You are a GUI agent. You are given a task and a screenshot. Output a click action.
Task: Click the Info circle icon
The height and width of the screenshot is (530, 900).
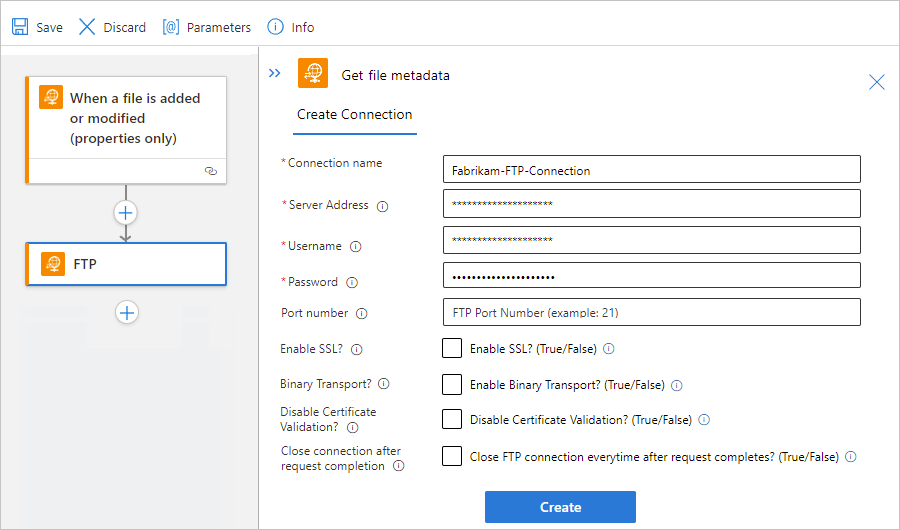(275, 27)
